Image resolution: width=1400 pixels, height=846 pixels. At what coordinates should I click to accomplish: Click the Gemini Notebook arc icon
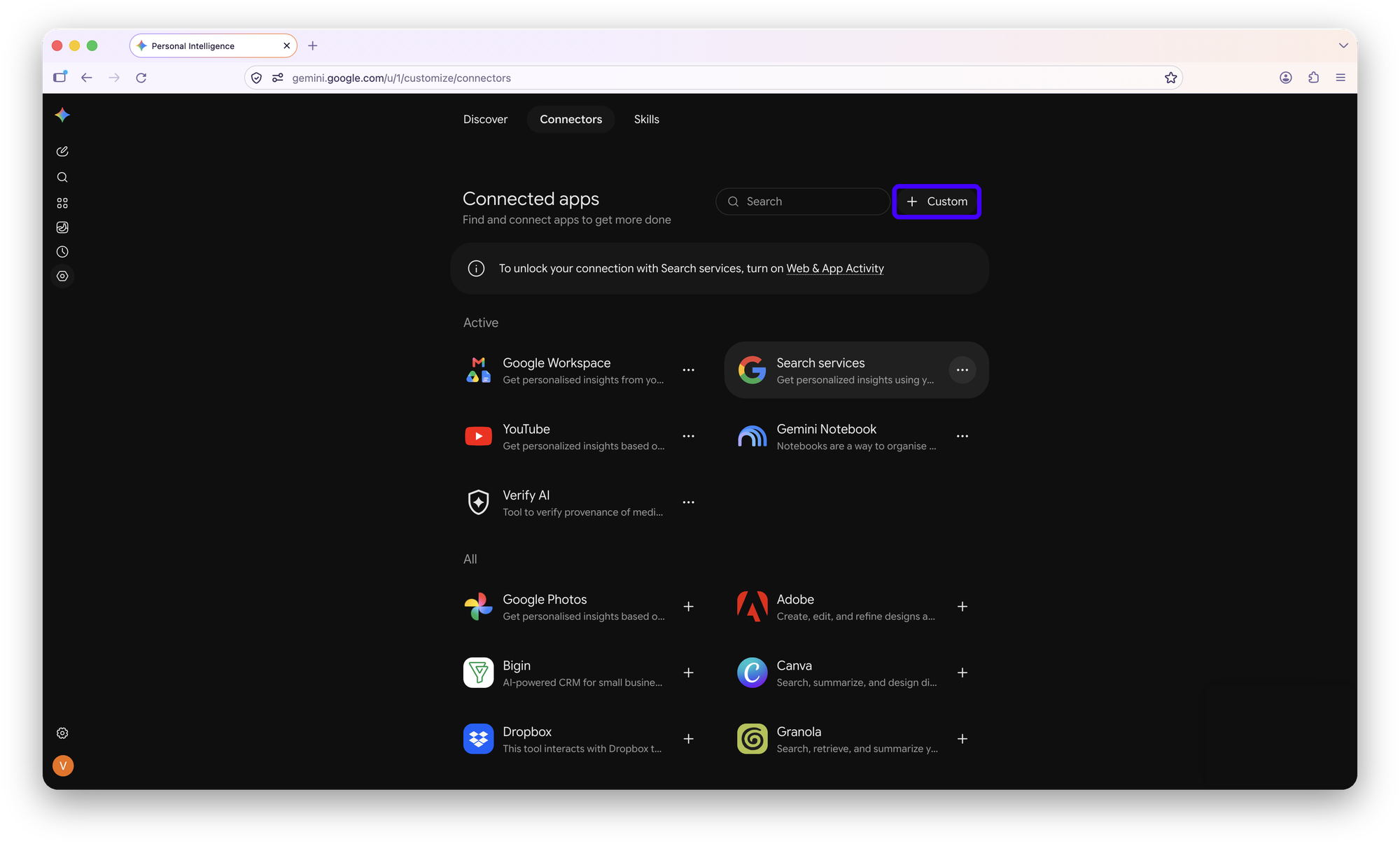point(752,436)
